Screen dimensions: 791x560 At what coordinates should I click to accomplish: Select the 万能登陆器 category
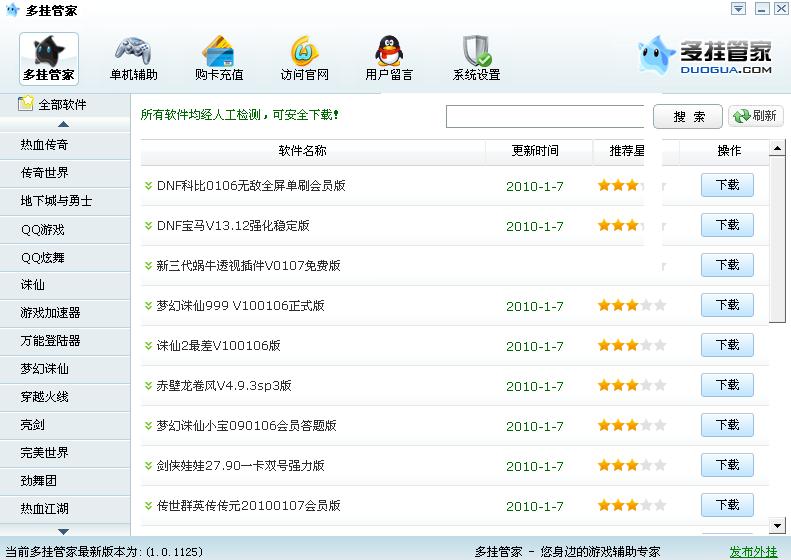point(65,341)
